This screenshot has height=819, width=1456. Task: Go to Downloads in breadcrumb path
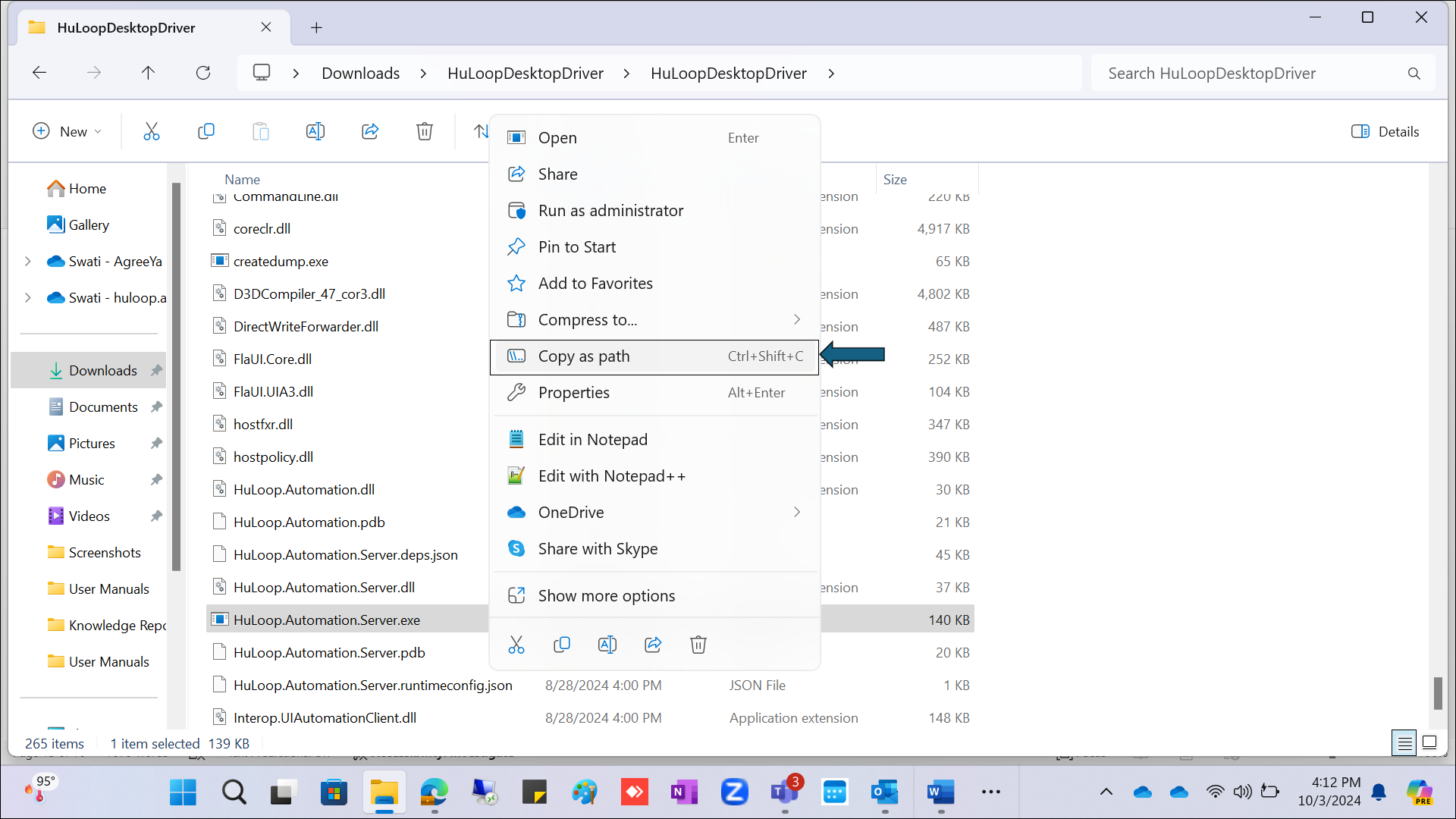360,74
